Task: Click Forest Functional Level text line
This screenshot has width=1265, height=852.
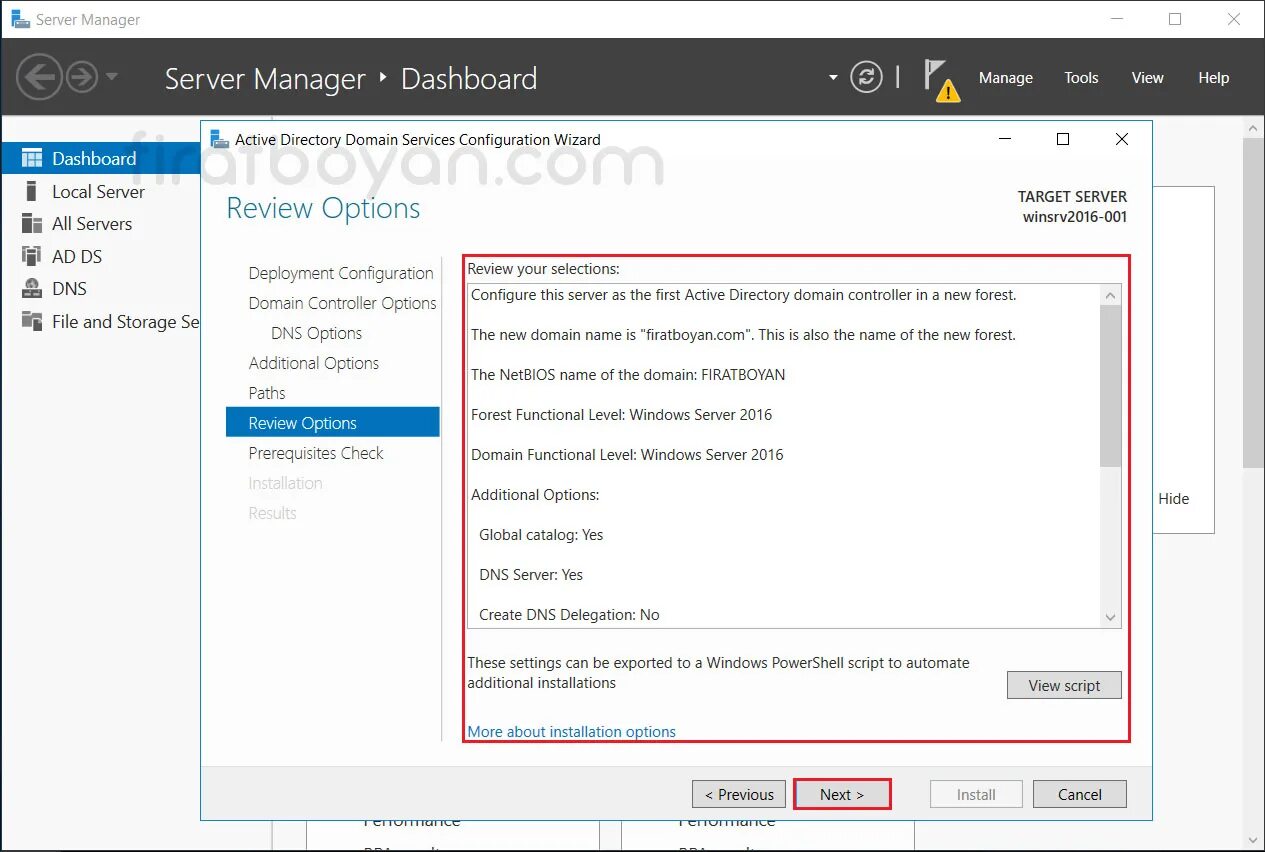Action: 622,415
